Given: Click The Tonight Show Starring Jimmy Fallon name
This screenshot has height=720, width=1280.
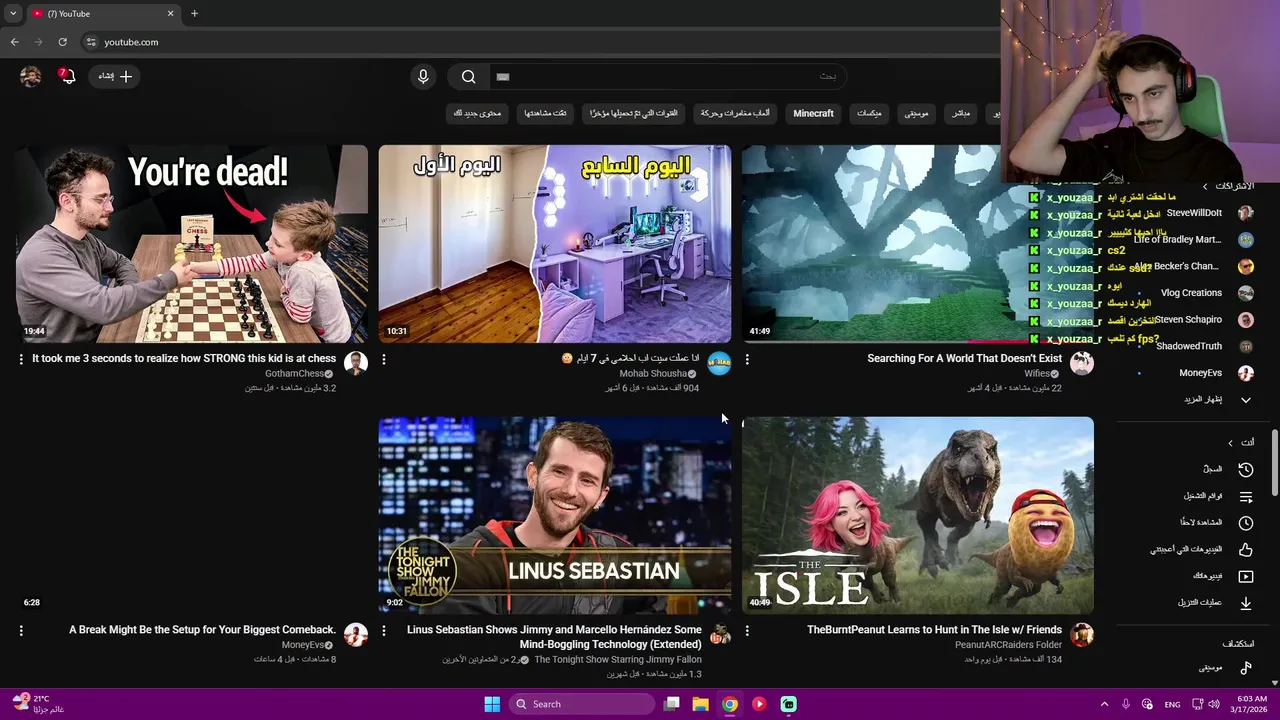Looking at the screenshot, I should [x=618, y=660].
